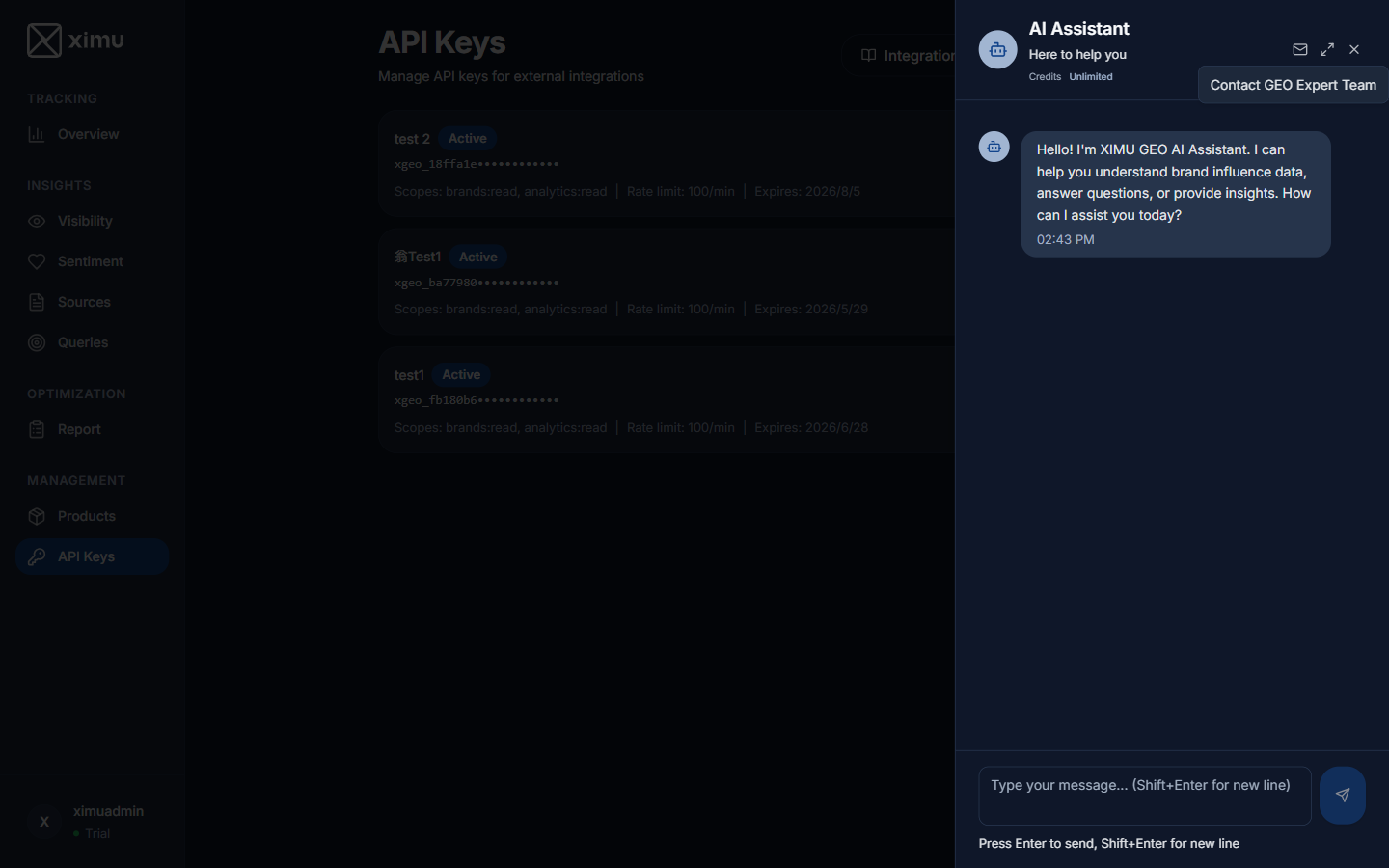
Task: Select API Keys key icon in sidebar
Action: coord(37,556)
